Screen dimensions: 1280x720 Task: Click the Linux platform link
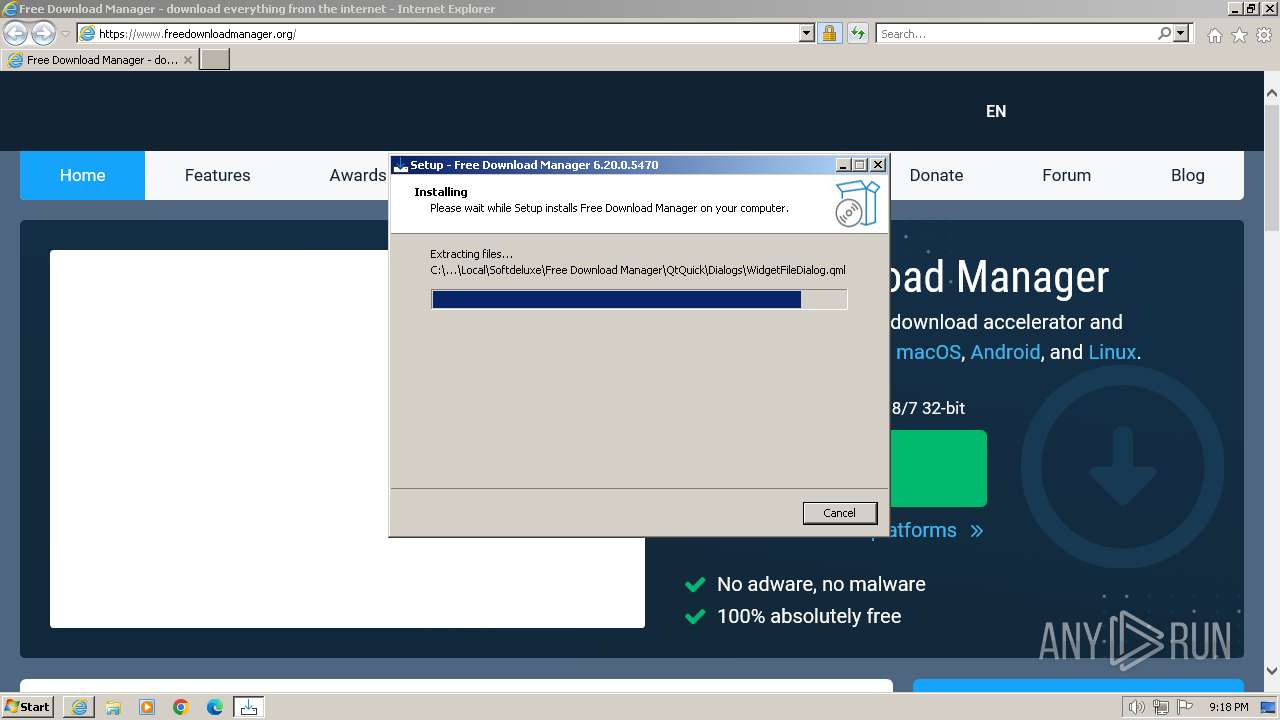click(x=1112, y=352)
